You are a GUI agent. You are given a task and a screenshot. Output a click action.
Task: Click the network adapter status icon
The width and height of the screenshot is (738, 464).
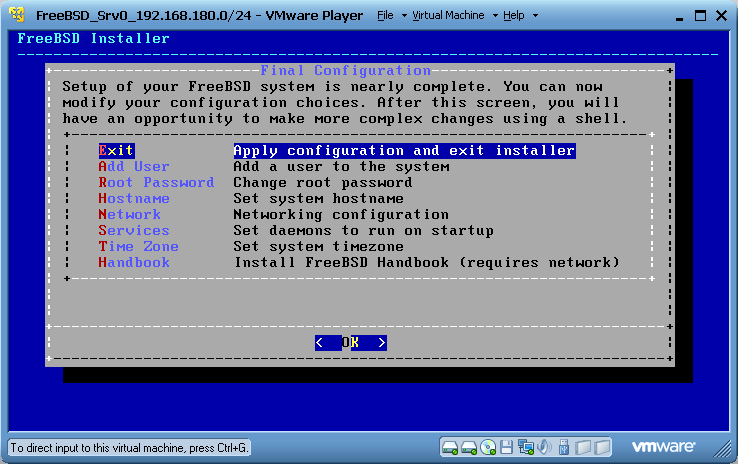[x=526, y=447]
